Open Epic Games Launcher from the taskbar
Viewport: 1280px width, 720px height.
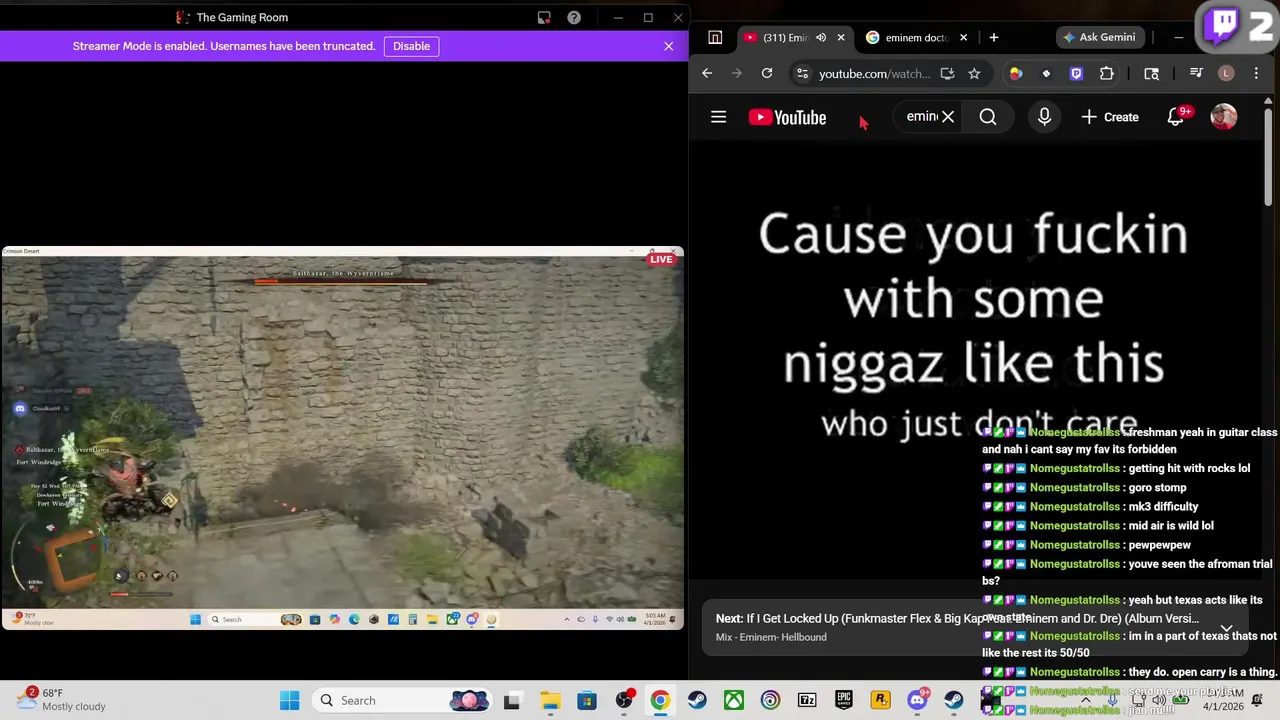click(x=844, y=700)
